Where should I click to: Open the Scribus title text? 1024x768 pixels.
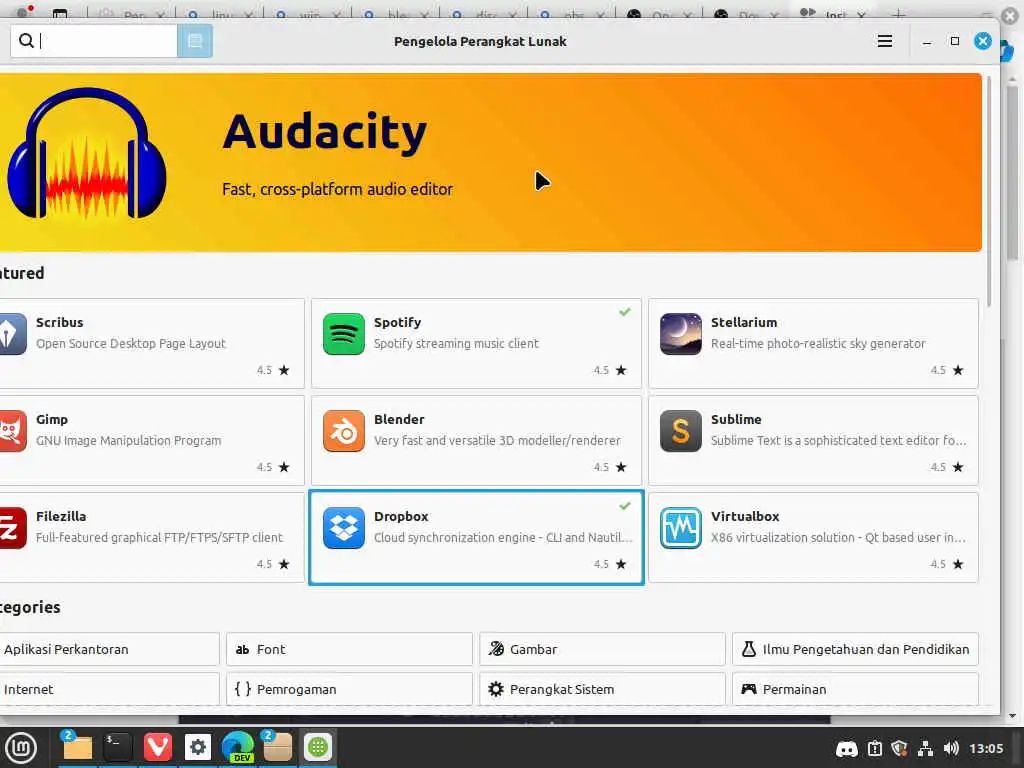[x=59, y=323]
